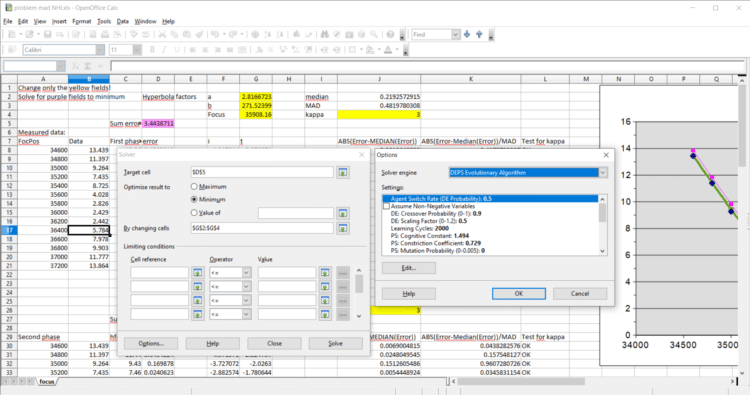Viewport: 750px width, 395px height.
Task: Click the pink Sum error cell 3.4438711
Action: tap(158, 123)
